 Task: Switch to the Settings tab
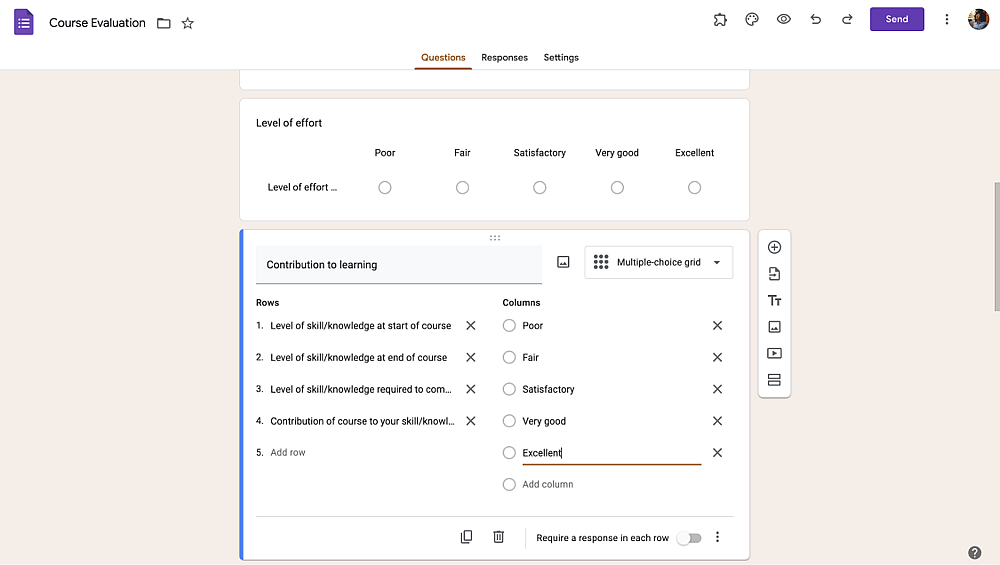pos(561,57)
